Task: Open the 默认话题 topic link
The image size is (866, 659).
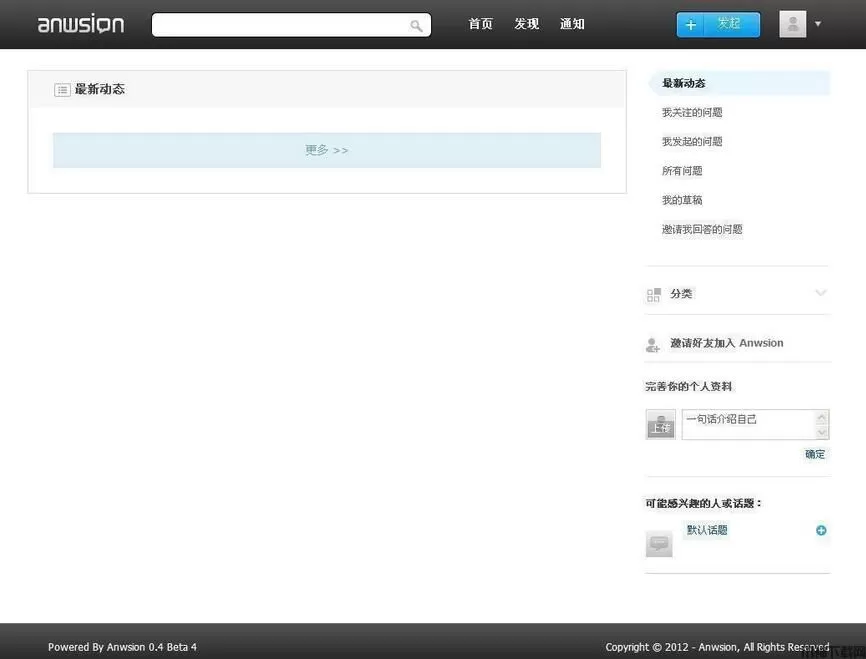Action: pyautogui.click(x=707, y=530)
